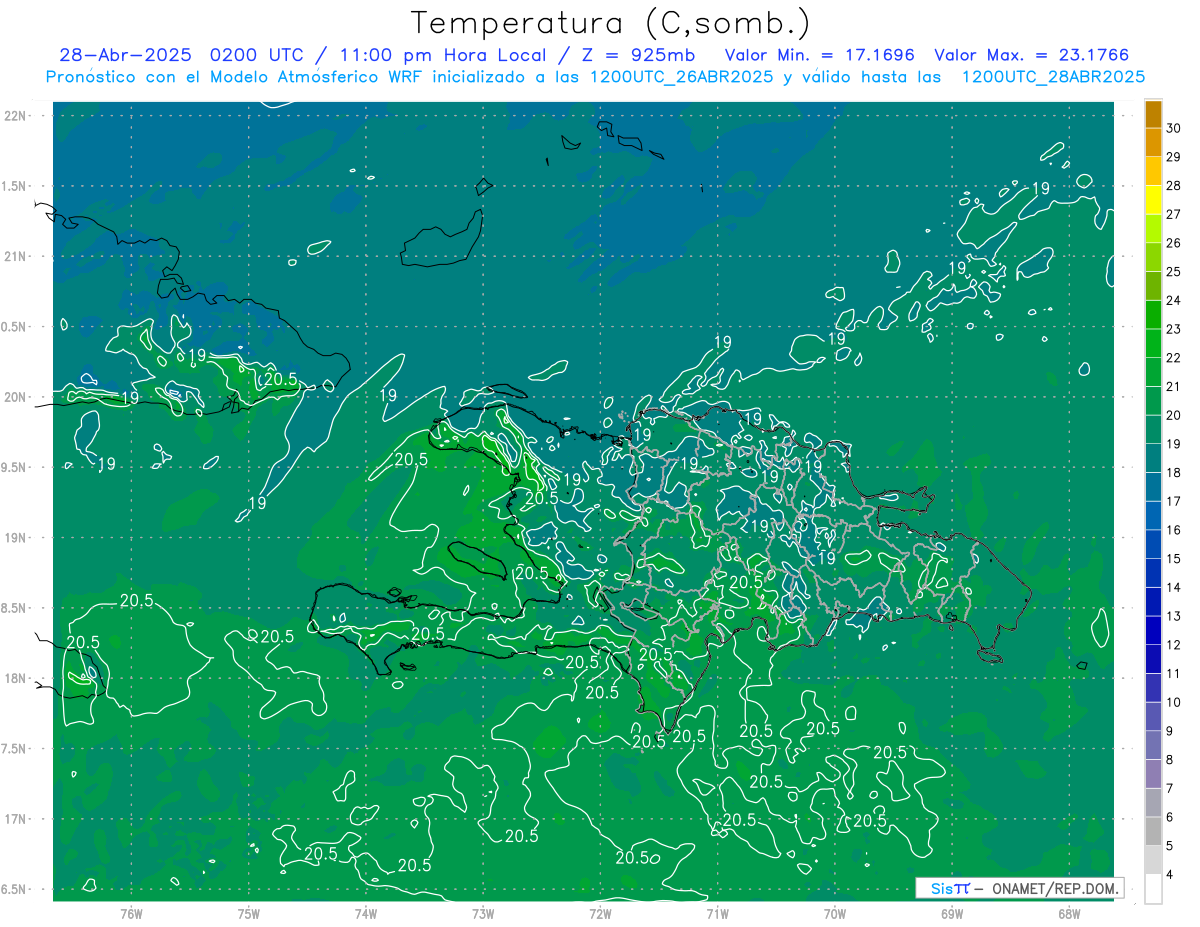This screenshot has width=1200, height=927.
Task: Click the green legend swatch between 22 and 23
Action: click(x=1153, y=343)
